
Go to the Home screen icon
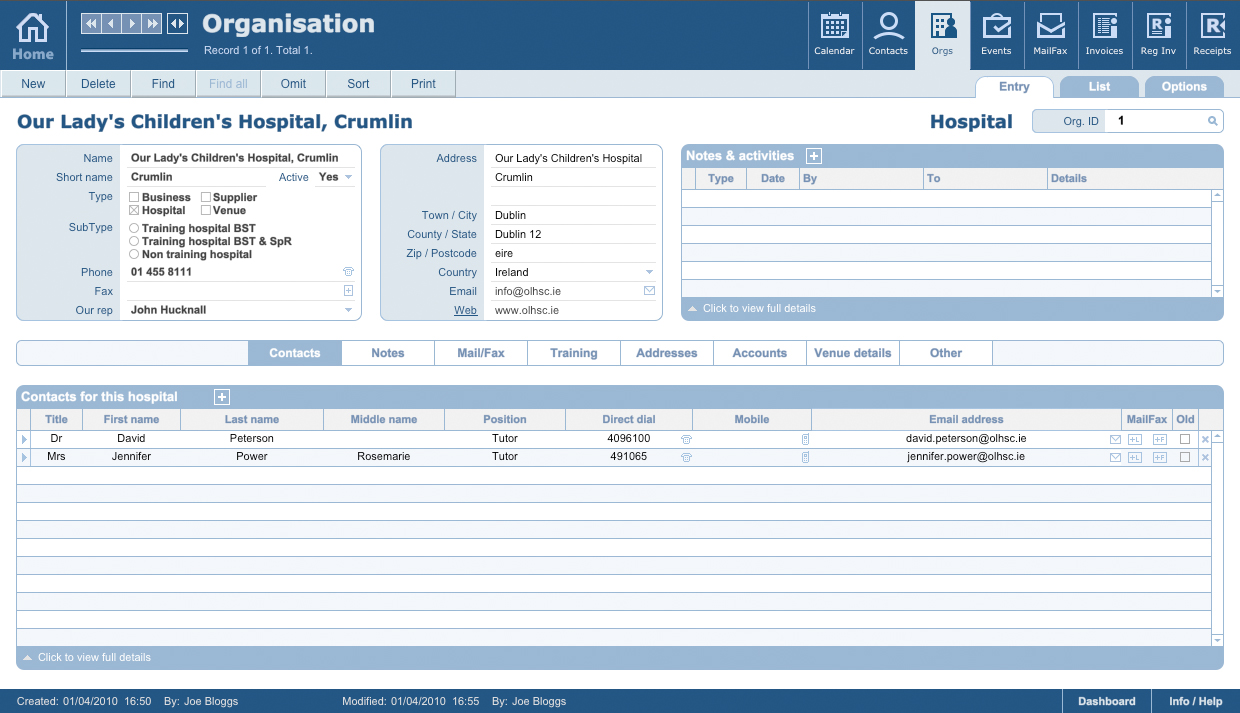pyautogui.click(x=33, y=35)
